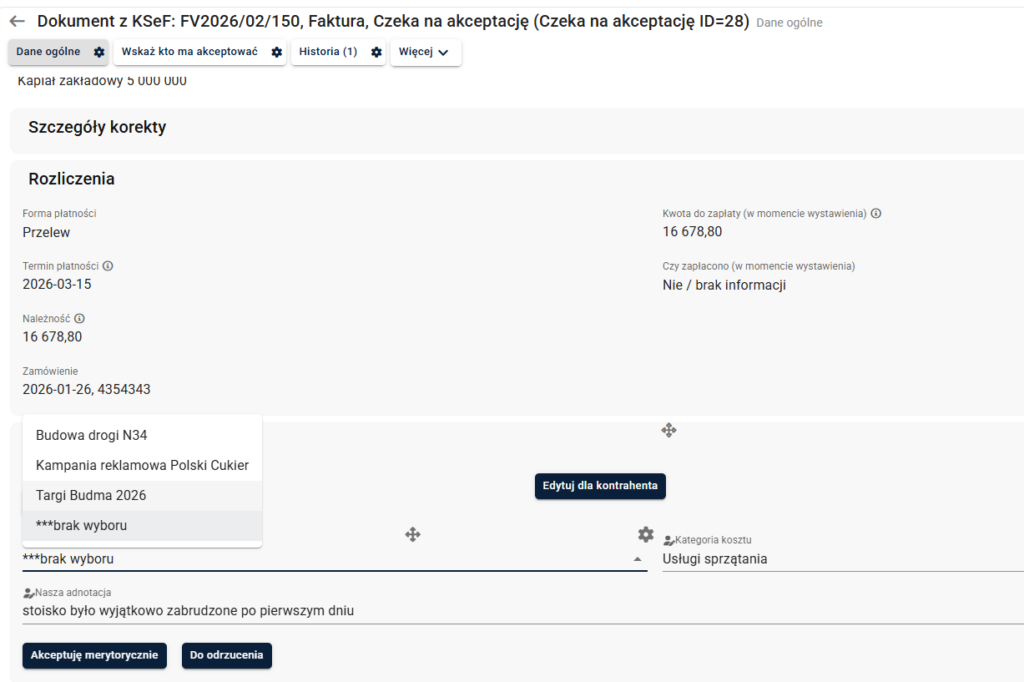Pick Targi Budma 2026 in the dropdown list
The width and height of the screenshot is (1024, 682).
91,495
